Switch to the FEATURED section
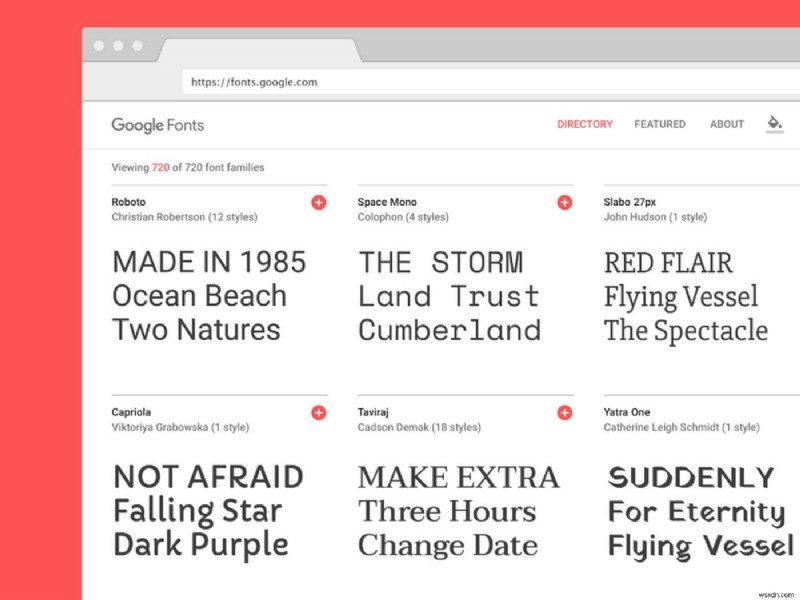This screenshot has height=600, width=800. pos(660,124)
